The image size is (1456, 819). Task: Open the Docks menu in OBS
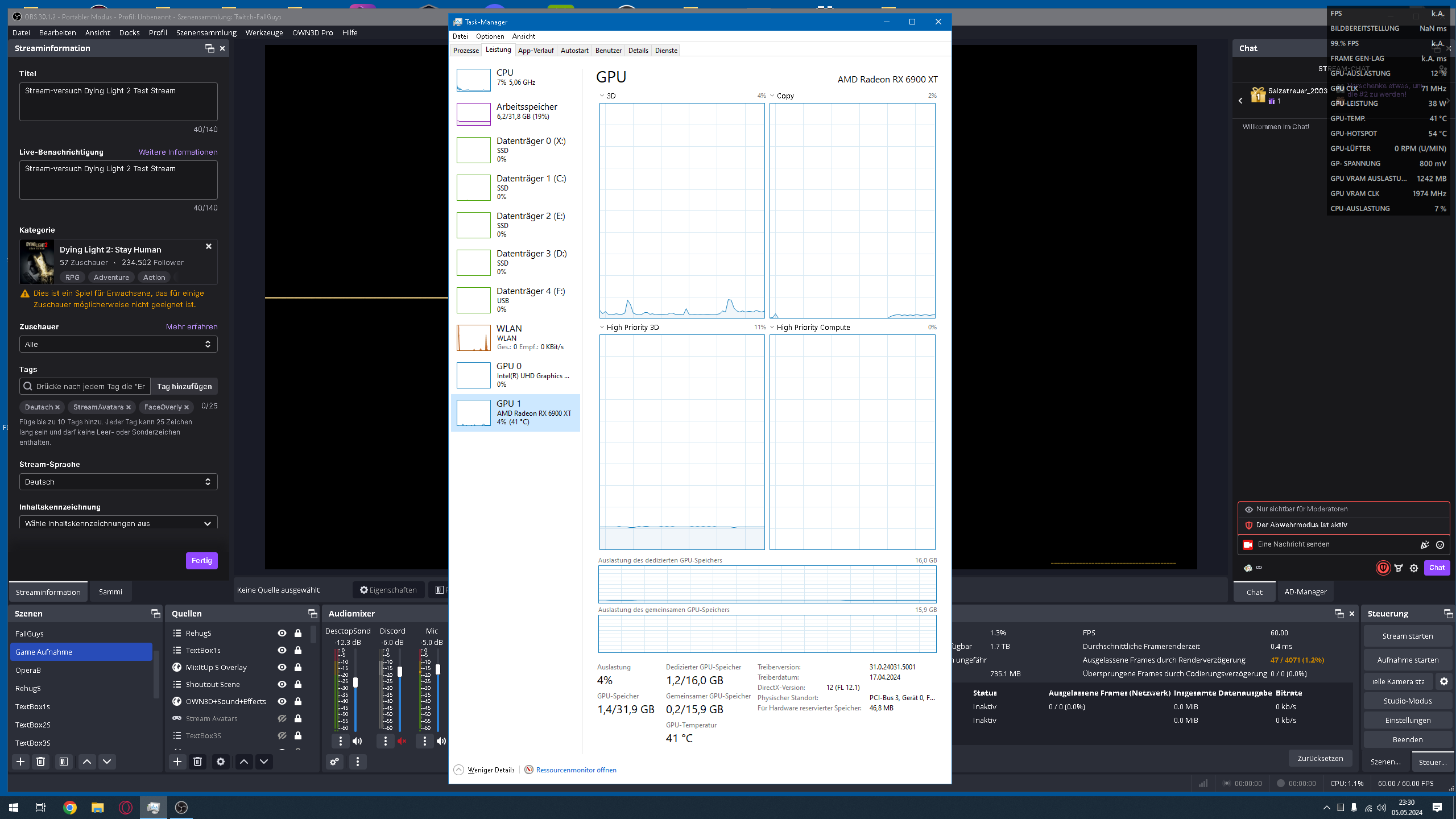coord(129,32)
